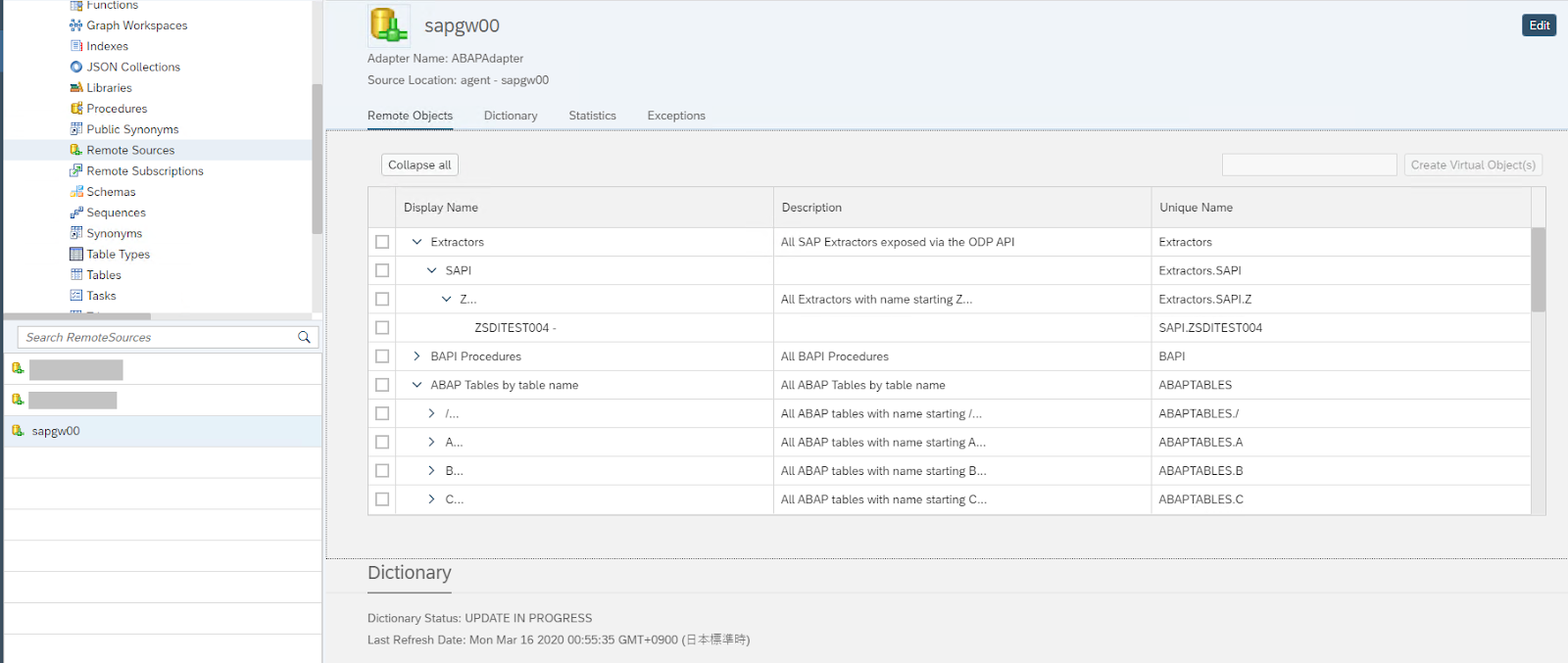Screen dimensions: 1568x663
Task: Click first redacted remote source icon
Action: tap(18, 369)
